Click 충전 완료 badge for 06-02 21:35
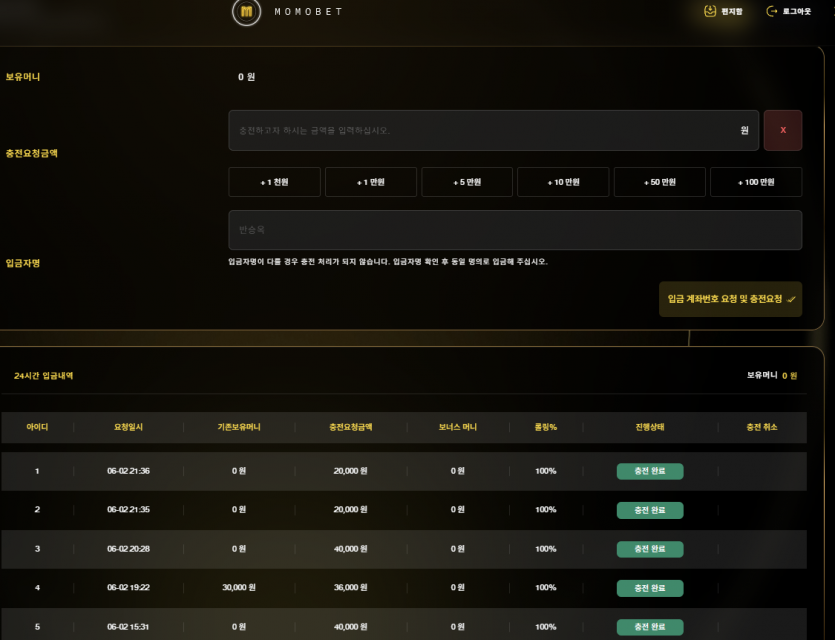Image resolution: width=835 pixels, height=640 pixels. (650, 510)
